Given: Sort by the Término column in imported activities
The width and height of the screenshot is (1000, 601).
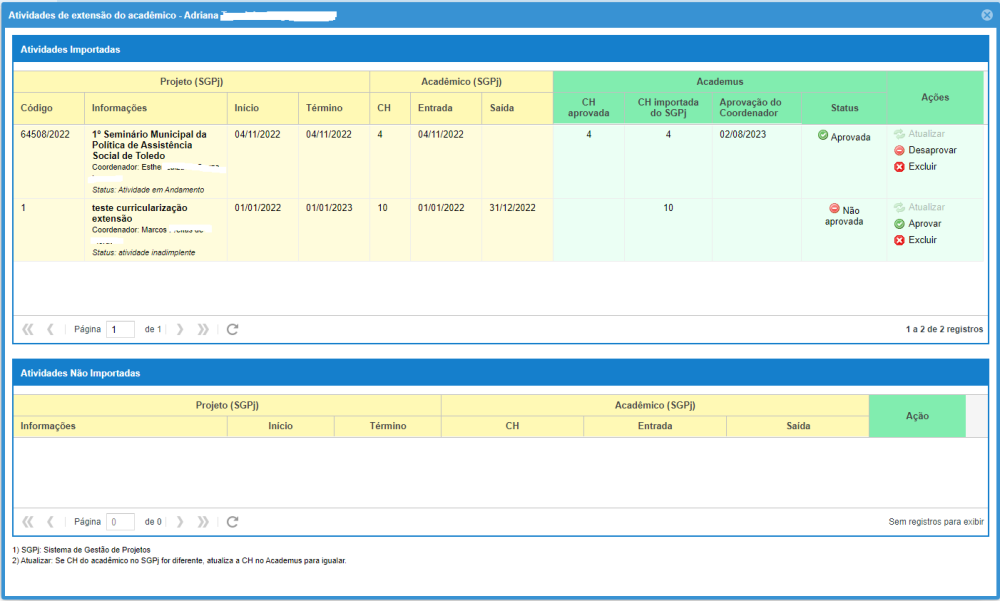Looking at the screenshot, I should [324, 108].
